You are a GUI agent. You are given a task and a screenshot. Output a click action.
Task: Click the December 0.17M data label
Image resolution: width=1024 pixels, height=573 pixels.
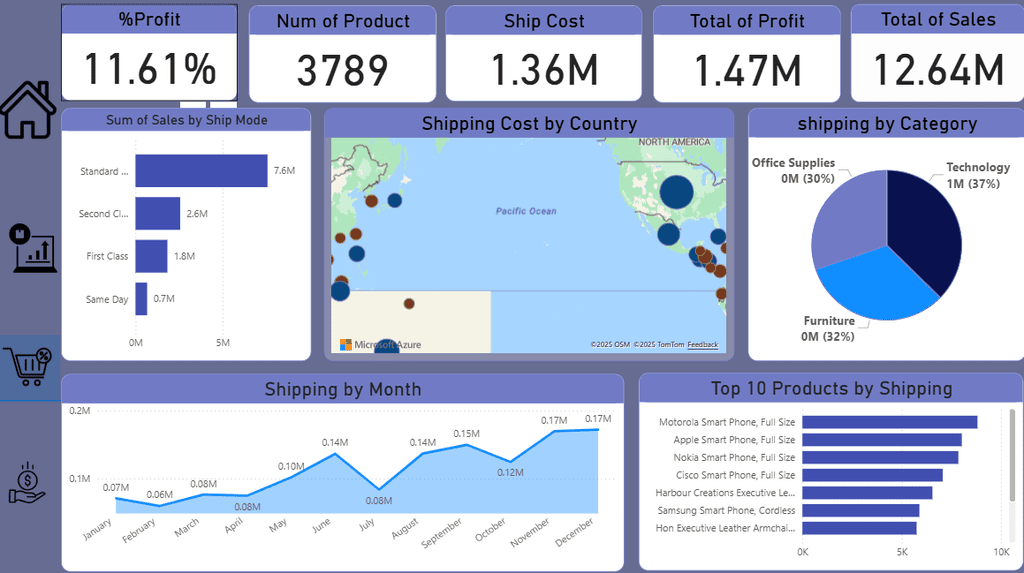tap(598, 419)
